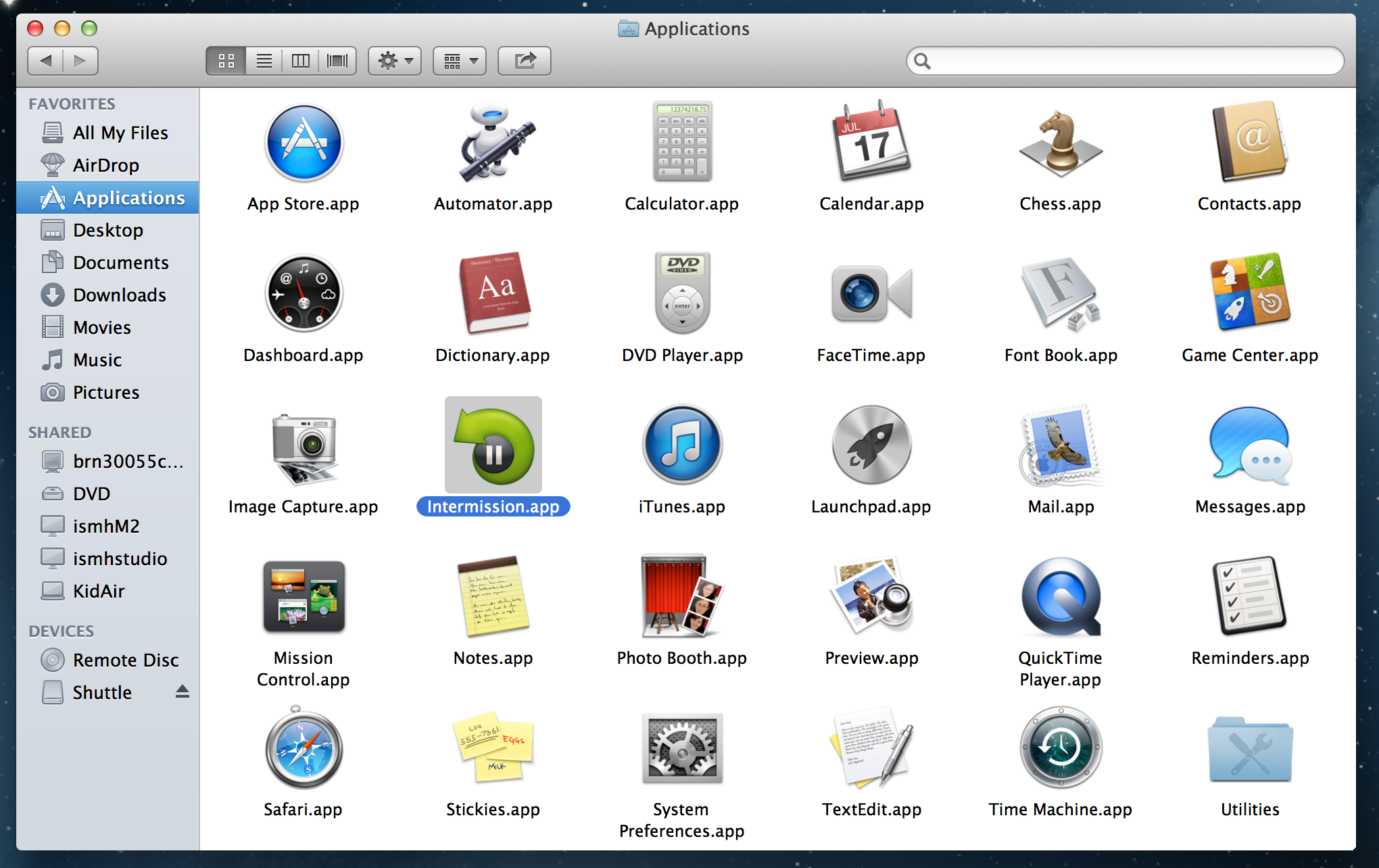Click the Intermission.app green pause icon
The height and width of the screenshot is (868, 1379).
493,445
